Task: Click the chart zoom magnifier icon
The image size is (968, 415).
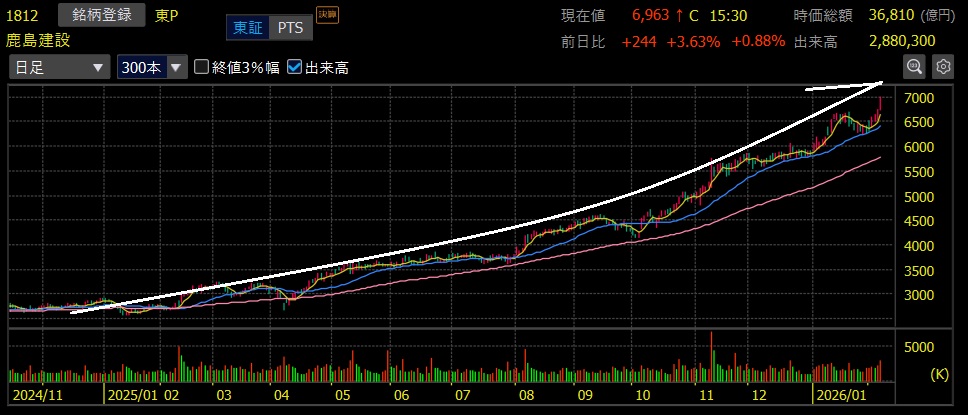Action: click(x=914, y=67)
